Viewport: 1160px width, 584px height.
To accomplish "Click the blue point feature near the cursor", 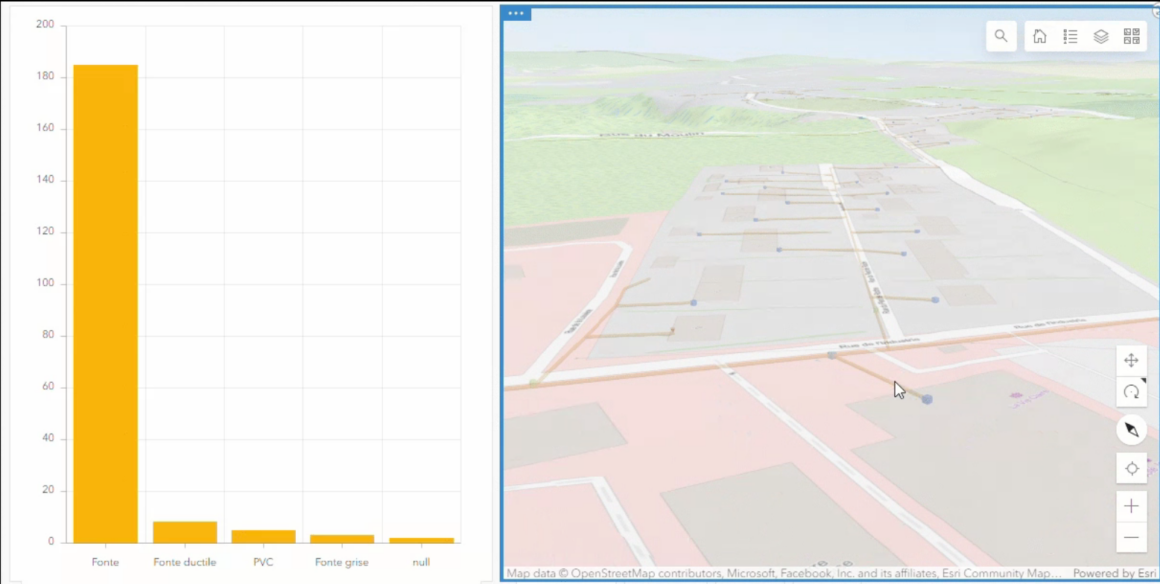I will (927, 399).
